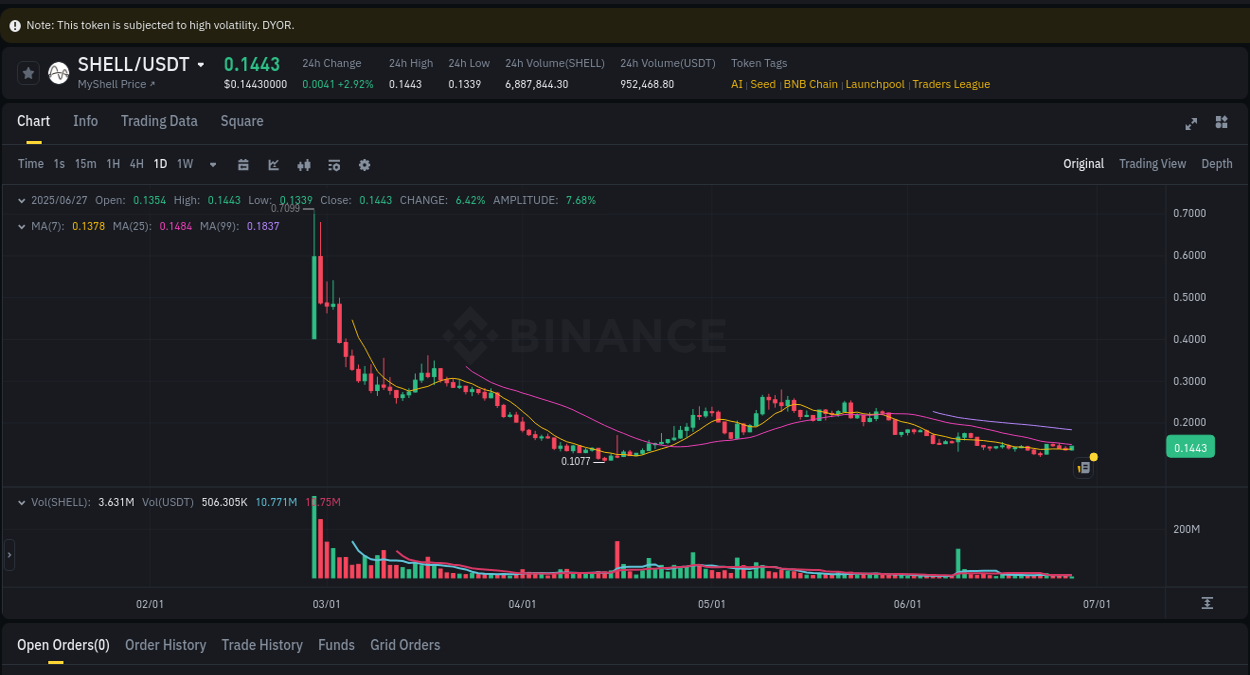This screenshot has height=675, width=1250.
Task: Click the 0.1443 price label on the axis
Action: [x=1190, y=447]
